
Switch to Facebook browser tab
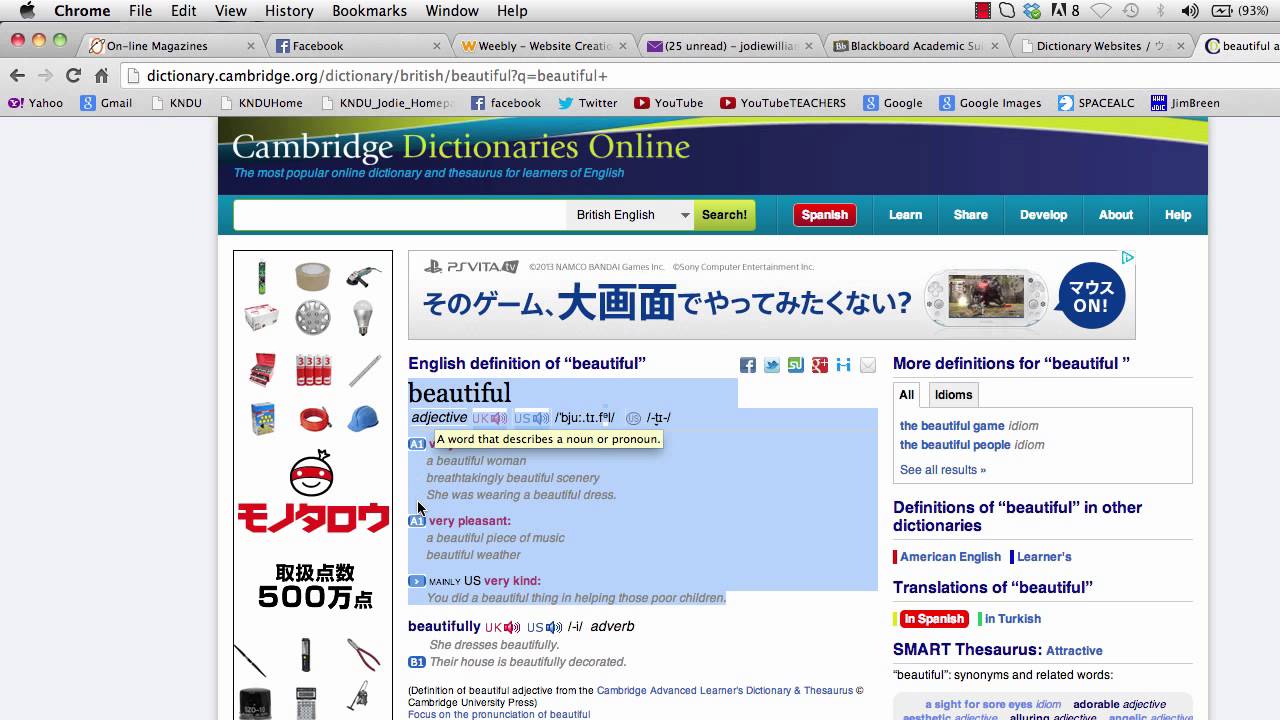click(x=358, y=46)
